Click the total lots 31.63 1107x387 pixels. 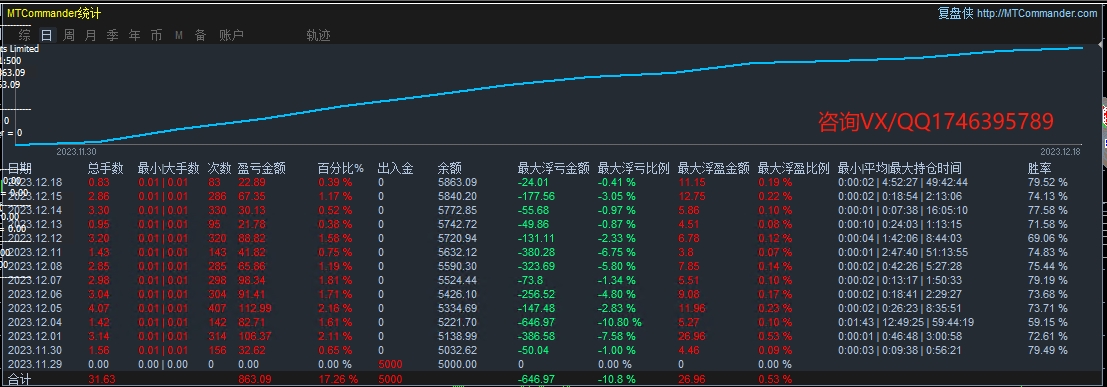[102, 379]
